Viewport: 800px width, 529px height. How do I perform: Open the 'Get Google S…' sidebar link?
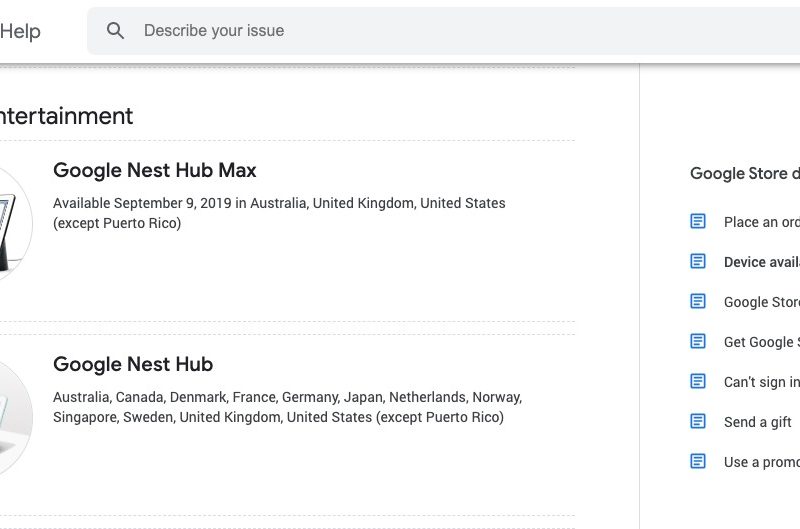[760, 342]
